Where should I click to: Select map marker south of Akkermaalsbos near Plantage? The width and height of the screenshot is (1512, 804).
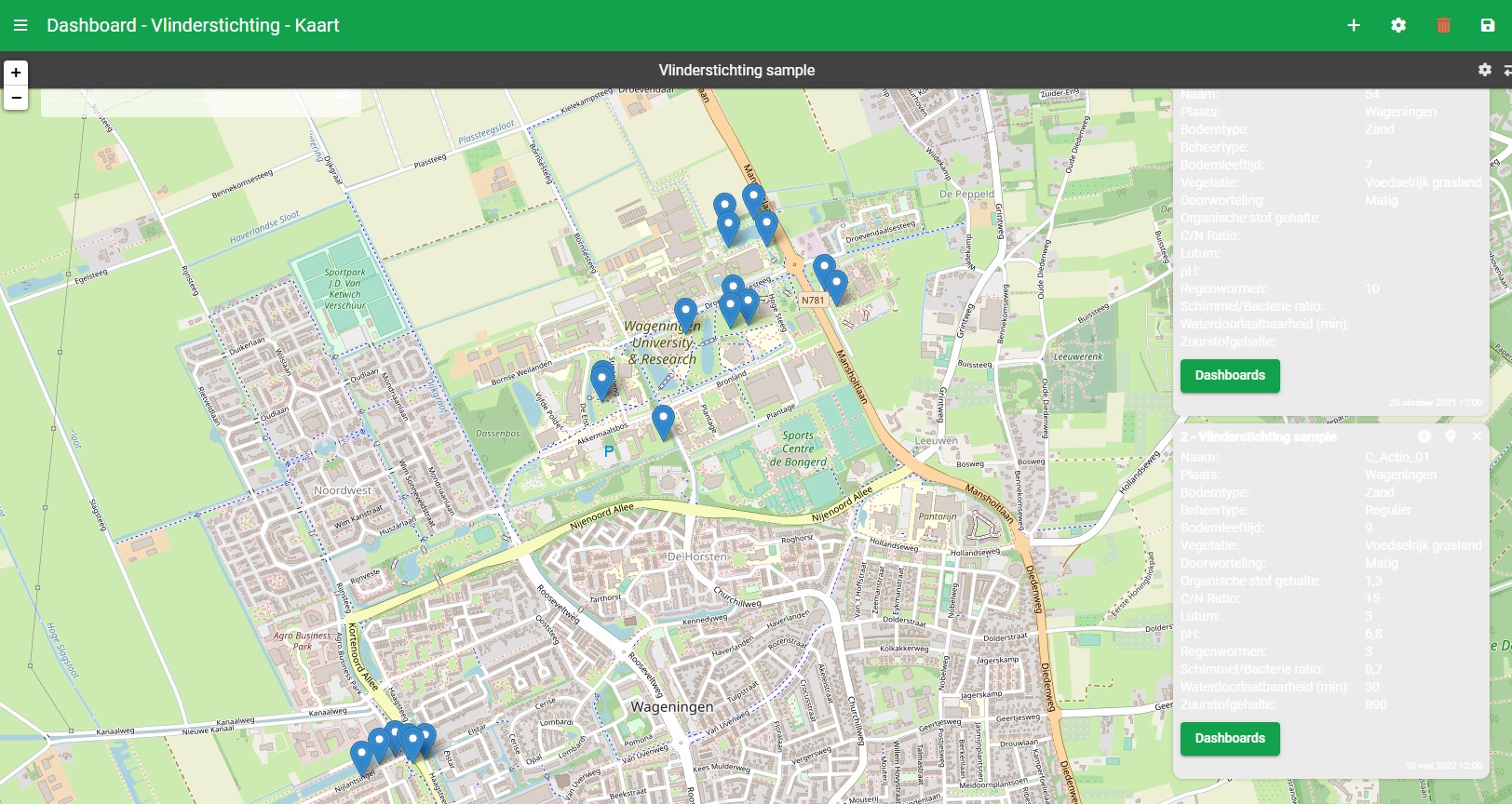pos(663,422)
